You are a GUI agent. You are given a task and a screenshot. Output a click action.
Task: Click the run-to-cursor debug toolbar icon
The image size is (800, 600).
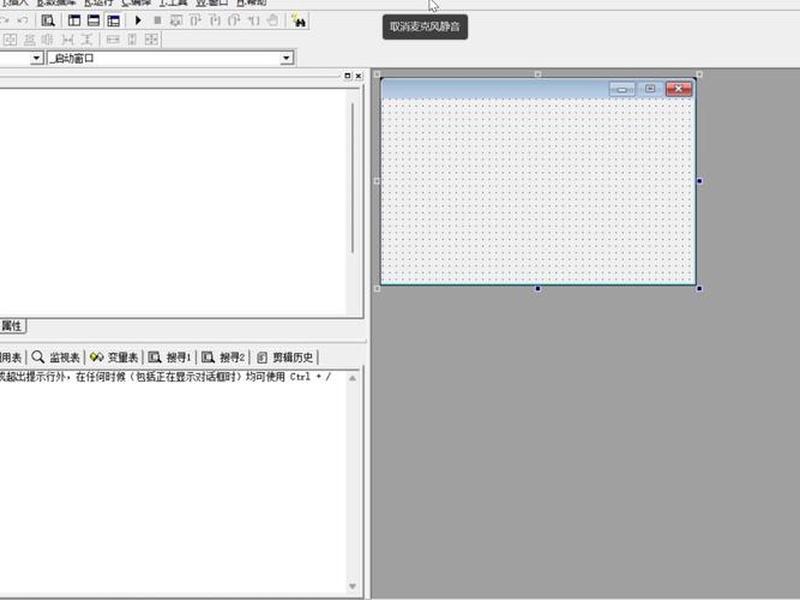click(254, 21)
